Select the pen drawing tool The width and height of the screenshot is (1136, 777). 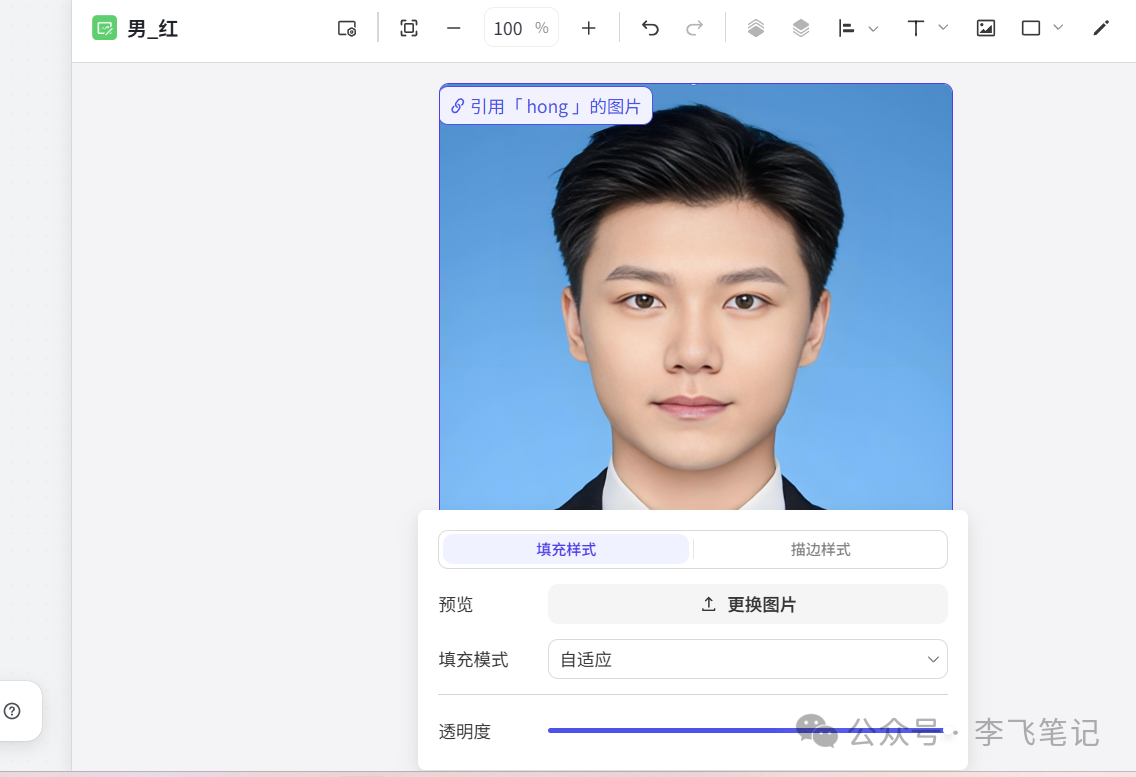tap(1100, 28)
